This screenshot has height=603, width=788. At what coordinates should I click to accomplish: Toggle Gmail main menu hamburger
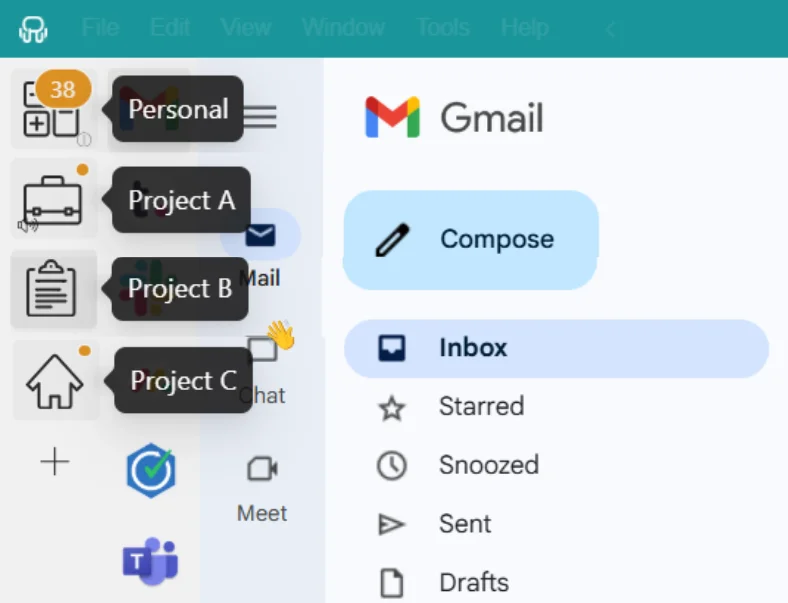(x=260, y=117)
